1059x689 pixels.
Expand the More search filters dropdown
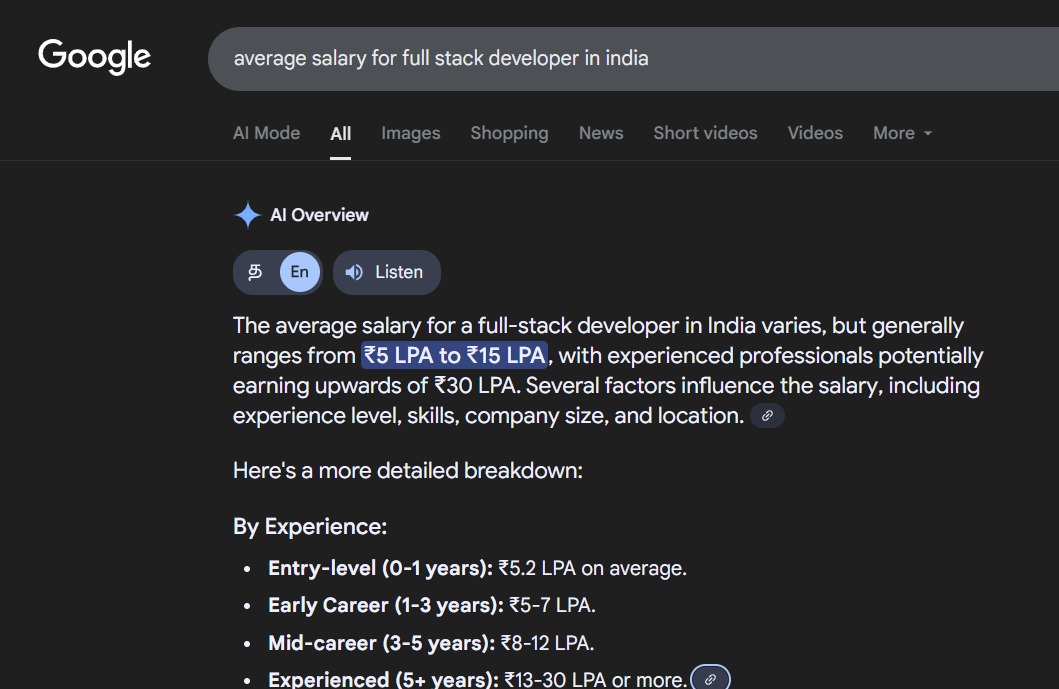902,133
